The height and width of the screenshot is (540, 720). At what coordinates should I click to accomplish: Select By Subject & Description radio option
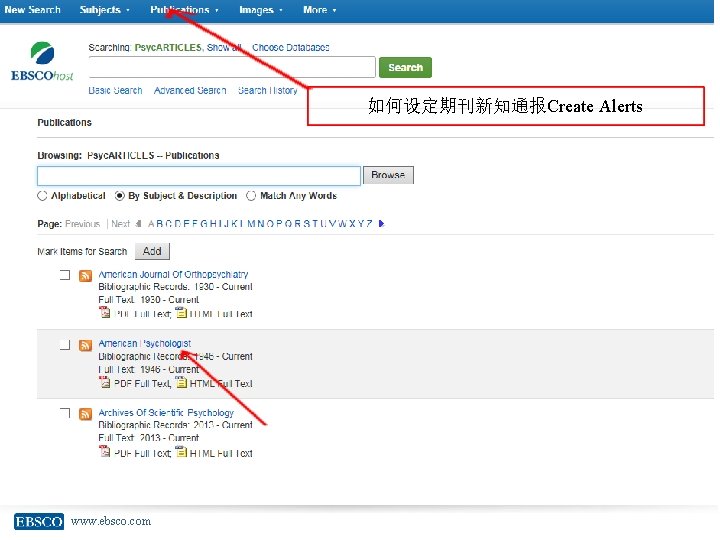(x=120, y=196)
